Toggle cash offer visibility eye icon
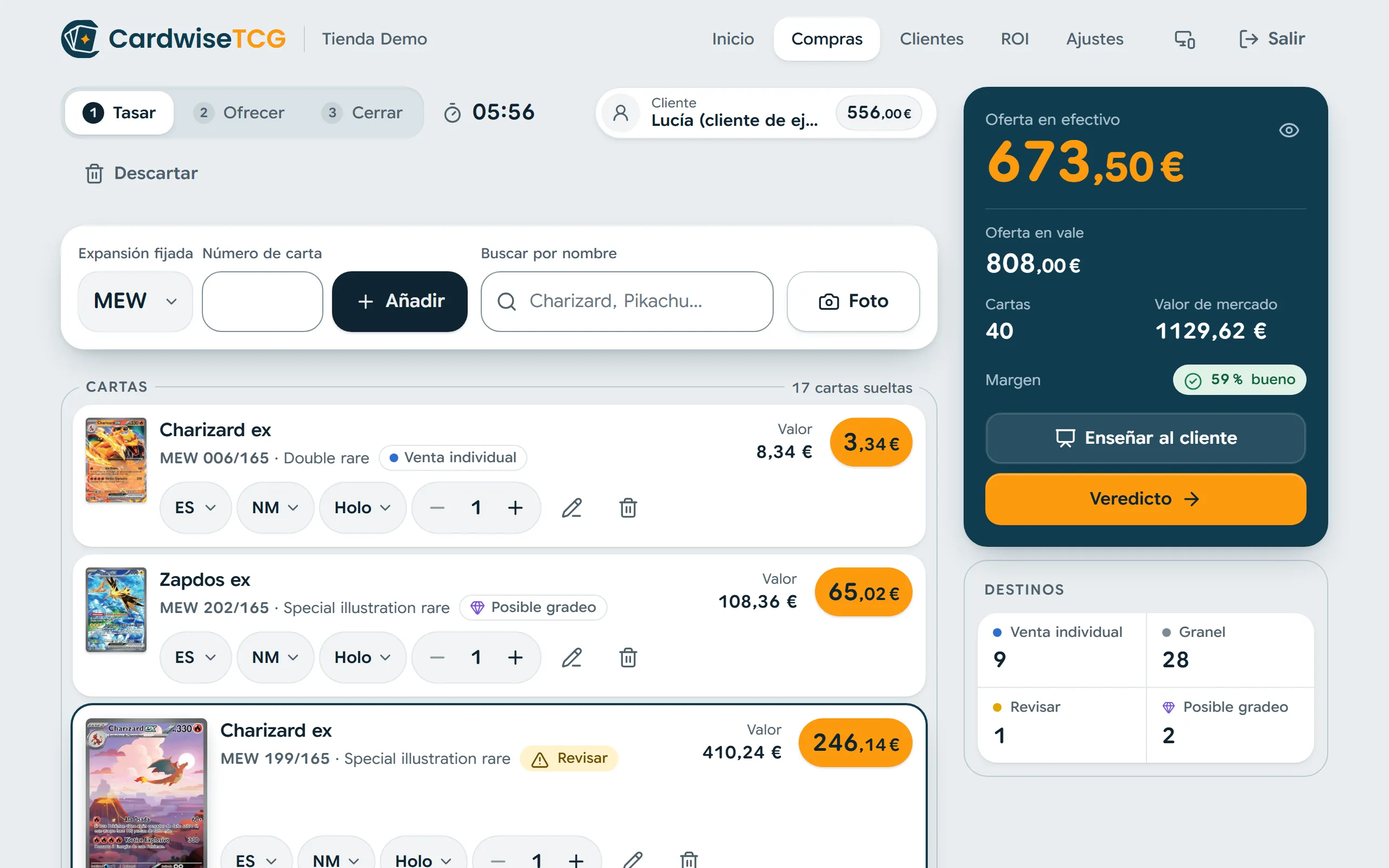Image resolution: width=1389 pixels, height=868 pixels. tap(1289, 130)
